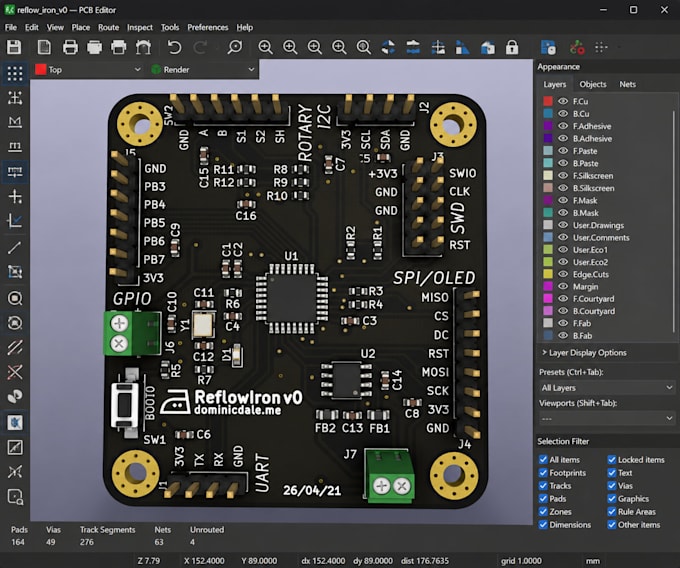Screen dimensions: 680x568
Task: Click the Undo arrow icon
Action: 174,47
